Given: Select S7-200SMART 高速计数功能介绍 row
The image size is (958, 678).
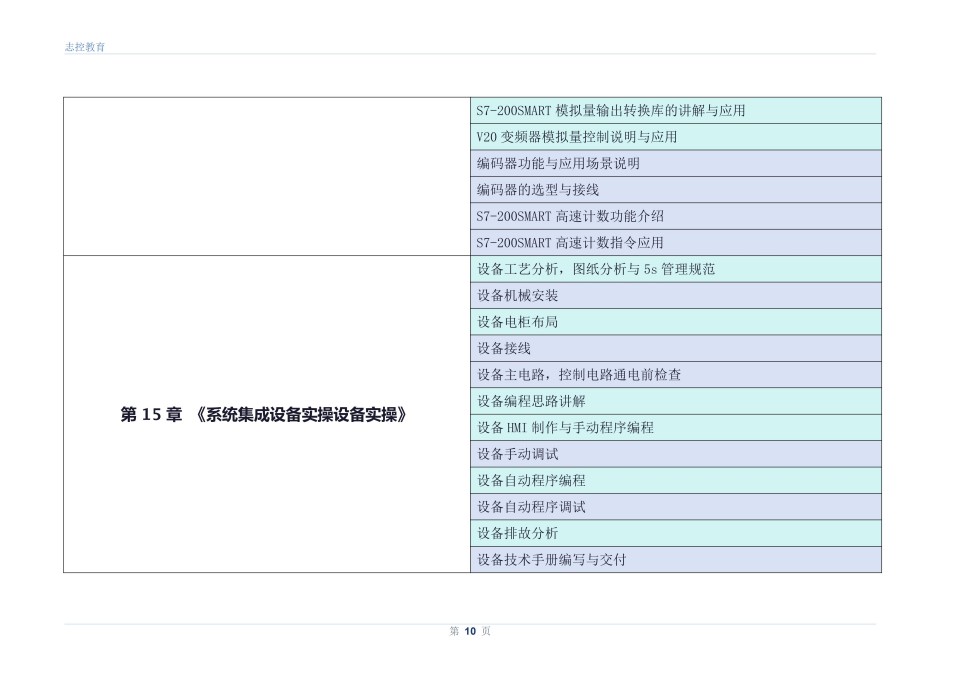Looking at the screenshot, I should 676,216.
